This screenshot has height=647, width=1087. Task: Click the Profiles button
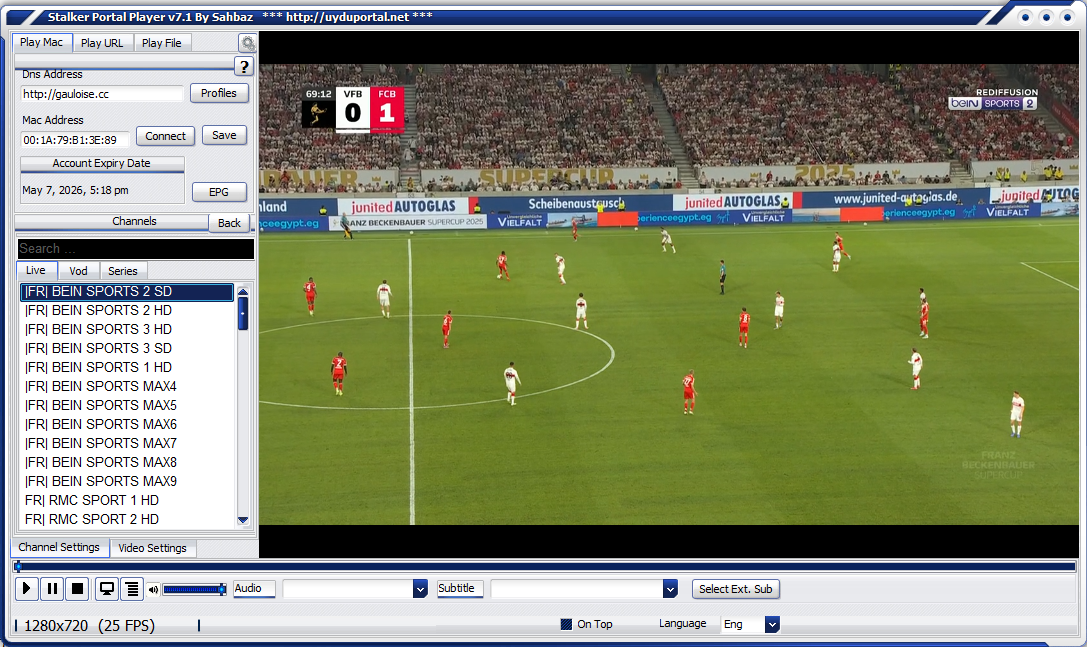pos(219,93)
